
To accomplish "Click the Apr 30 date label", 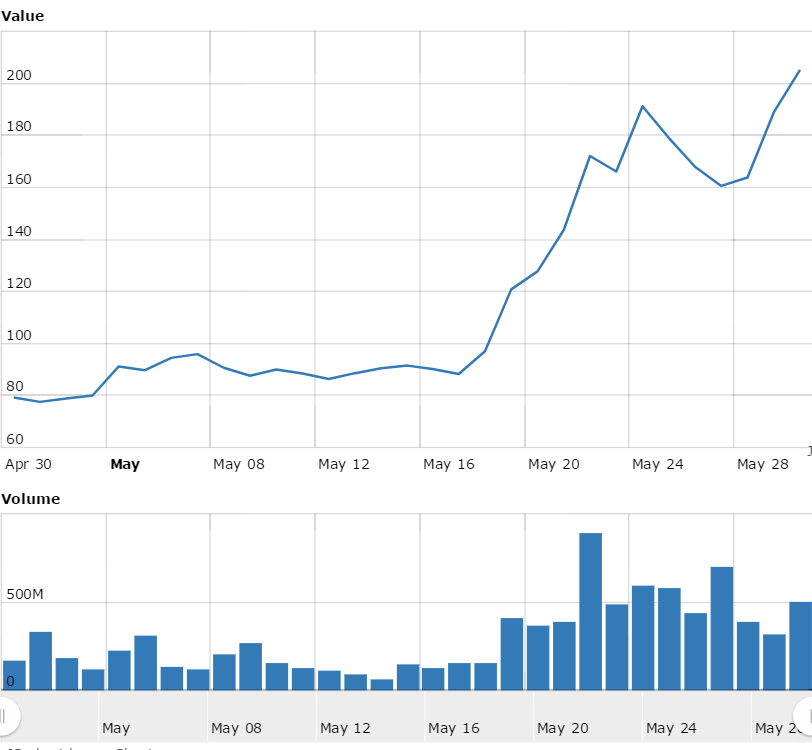I will [28, 464].
